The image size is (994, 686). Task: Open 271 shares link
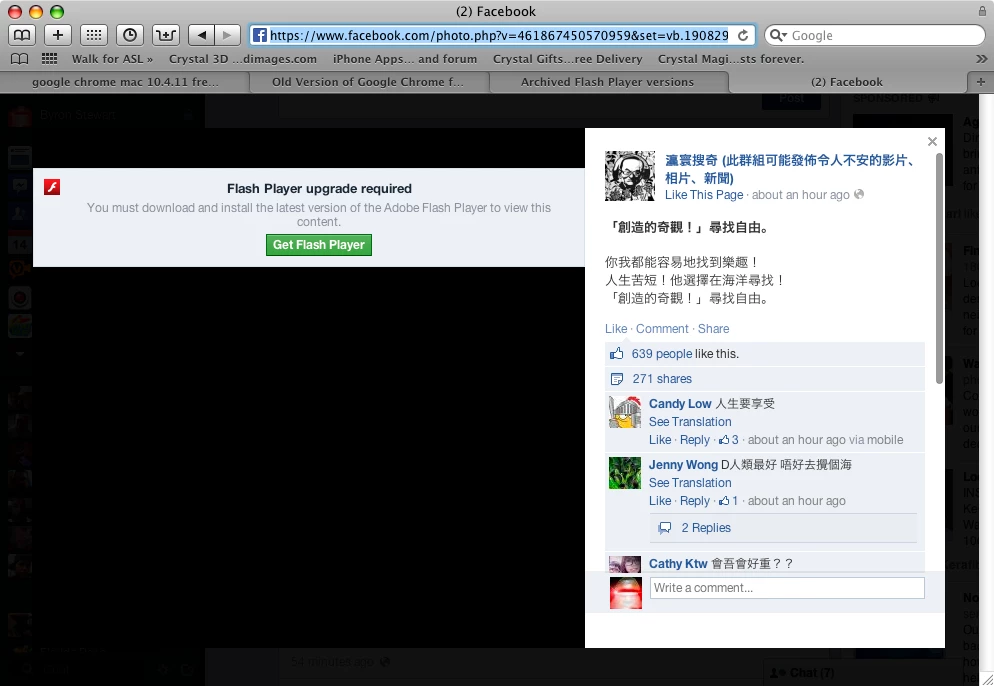(662, 379)
